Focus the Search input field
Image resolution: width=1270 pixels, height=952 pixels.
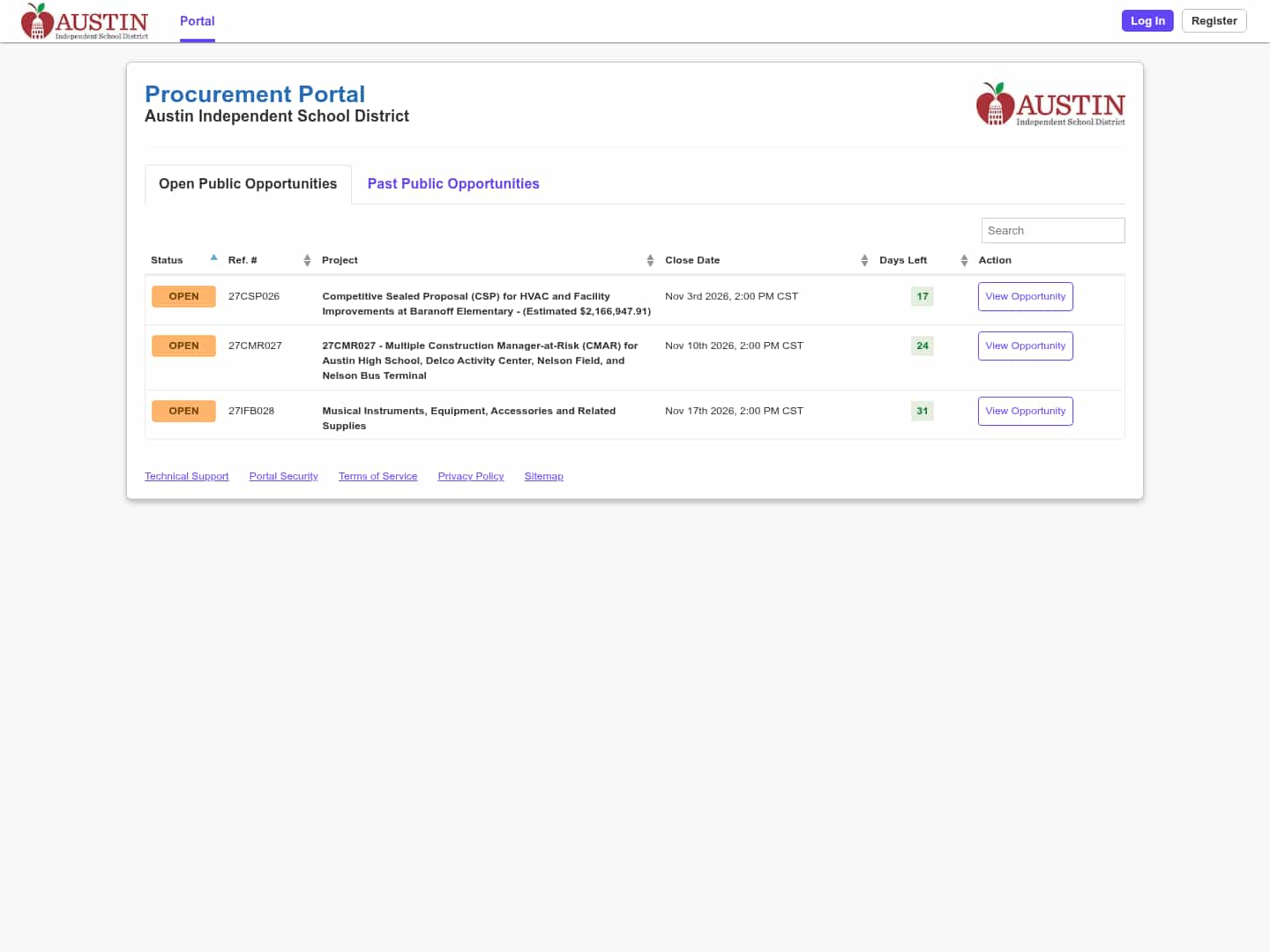(x=1053, y=230)
